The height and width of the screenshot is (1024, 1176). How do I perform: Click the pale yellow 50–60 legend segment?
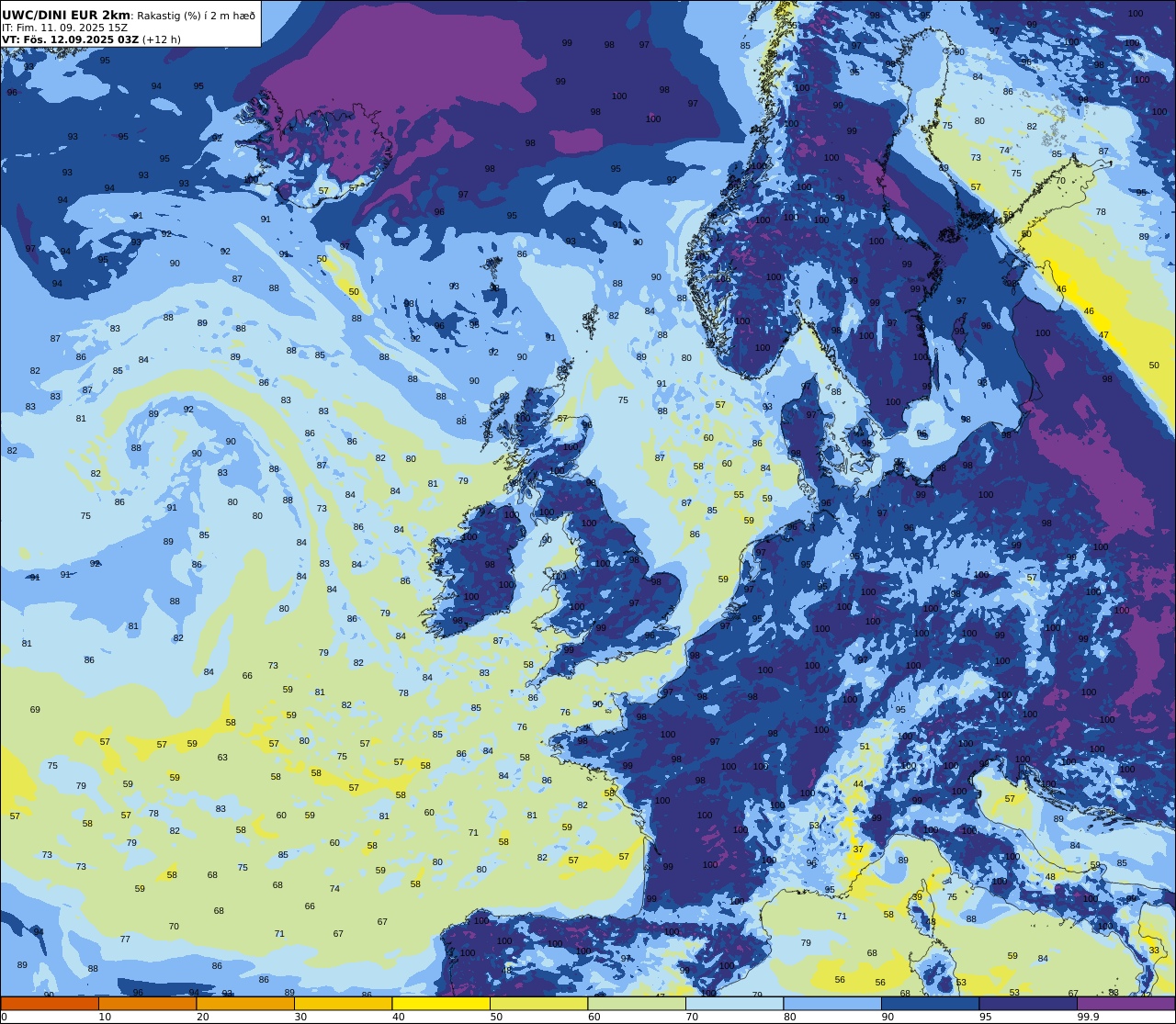pyautogui.click(x=538, y=1003)
